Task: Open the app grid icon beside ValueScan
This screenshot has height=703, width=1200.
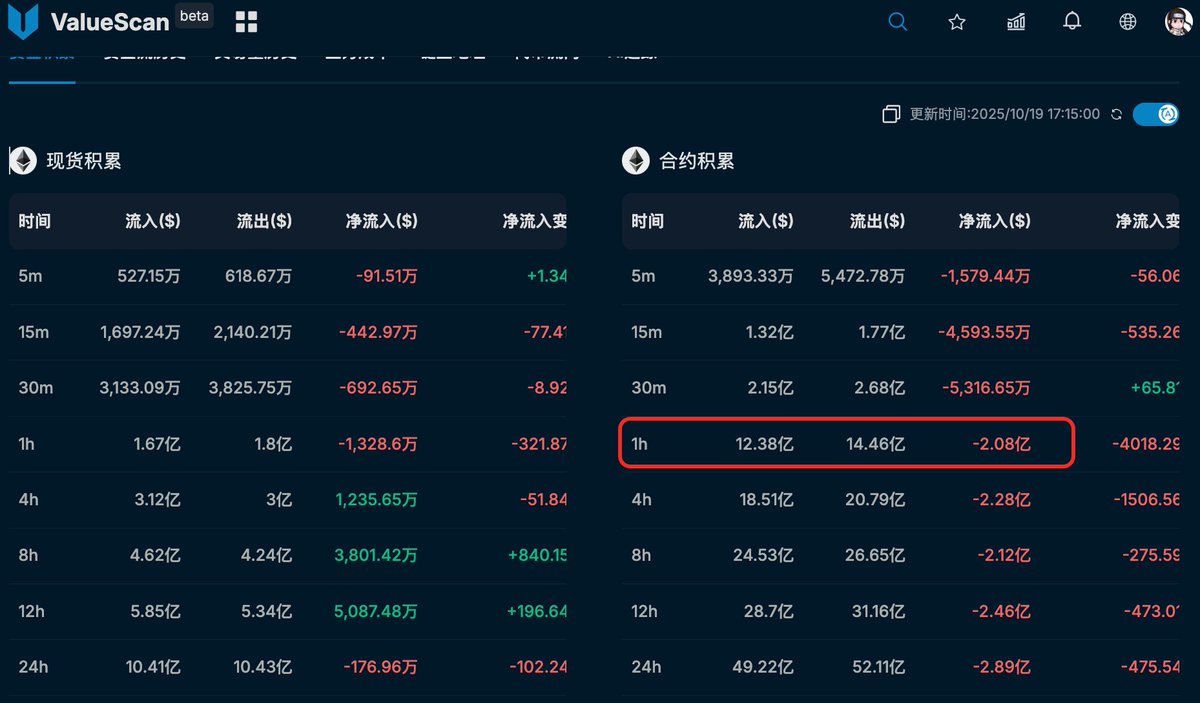Action: coord(246,20)
